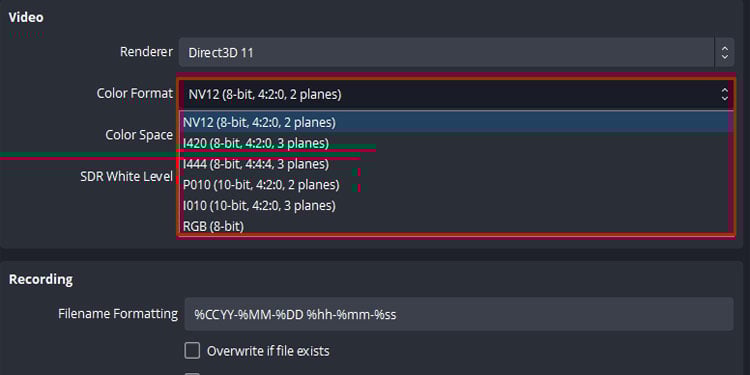
Task: Click the Video section heading
Action: click(26, 17)
